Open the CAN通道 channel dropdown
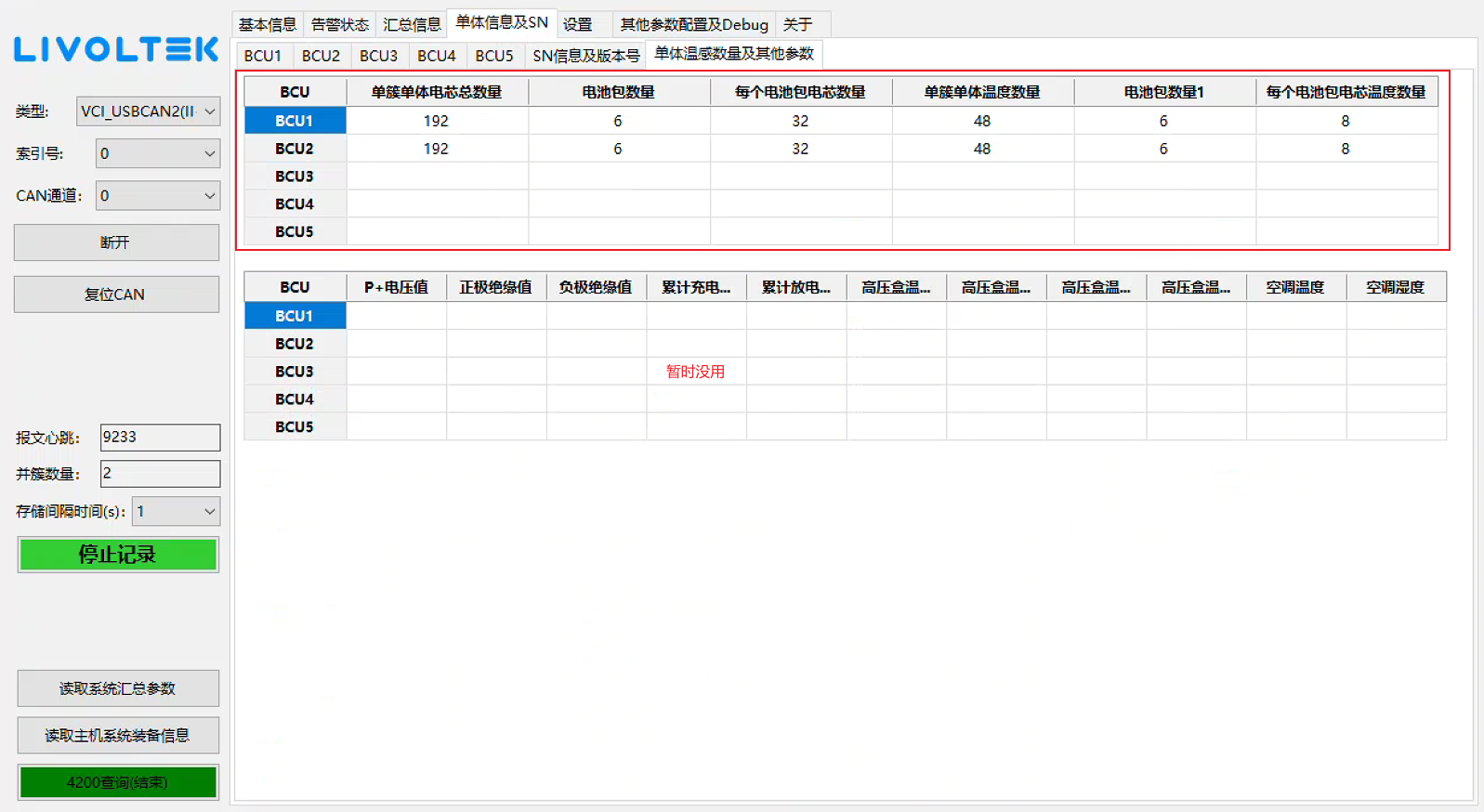1484x812 pixels. [157, 196]
